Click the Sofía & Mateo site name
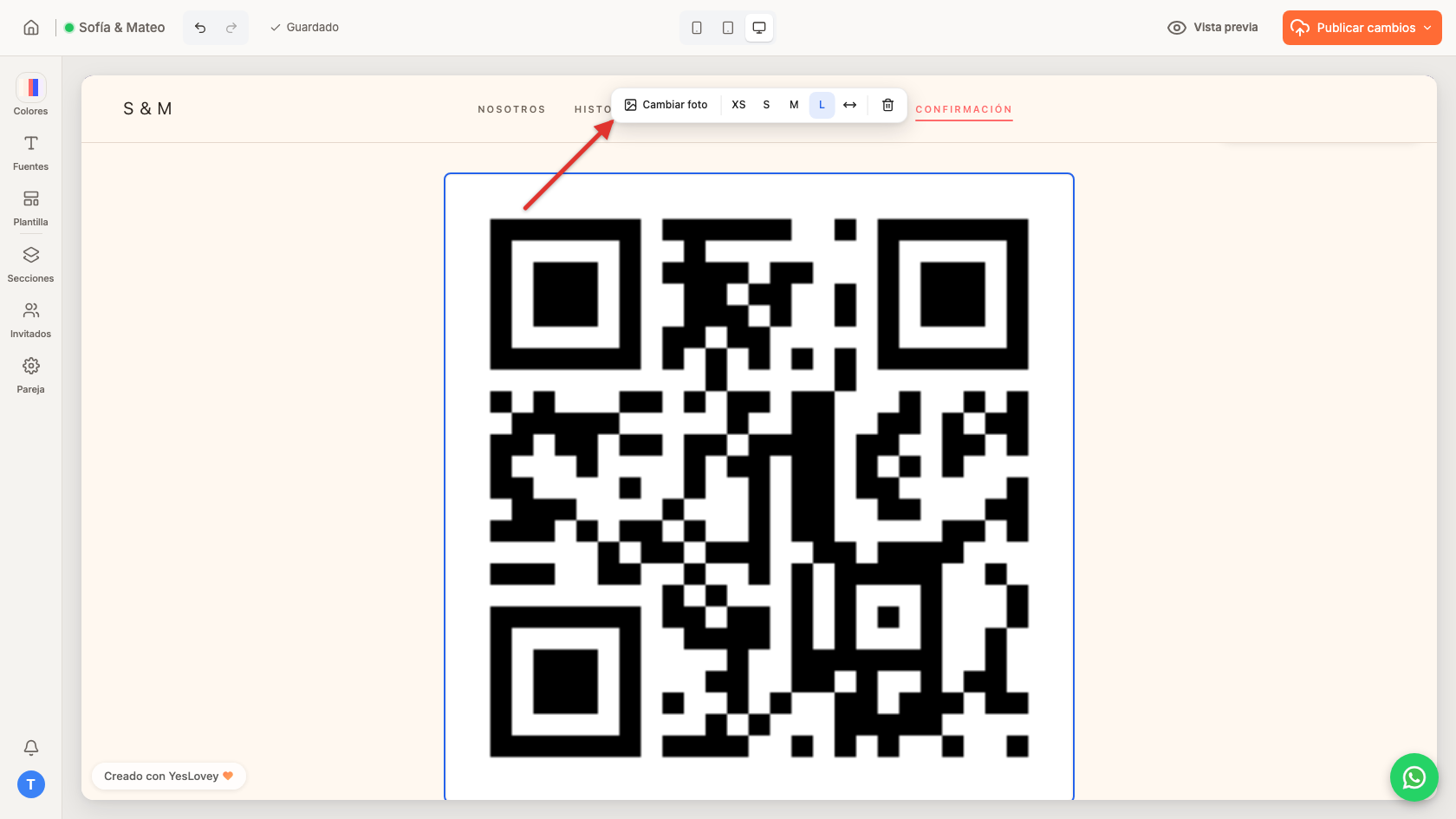 pyautogui.click(x=121, y=28)
